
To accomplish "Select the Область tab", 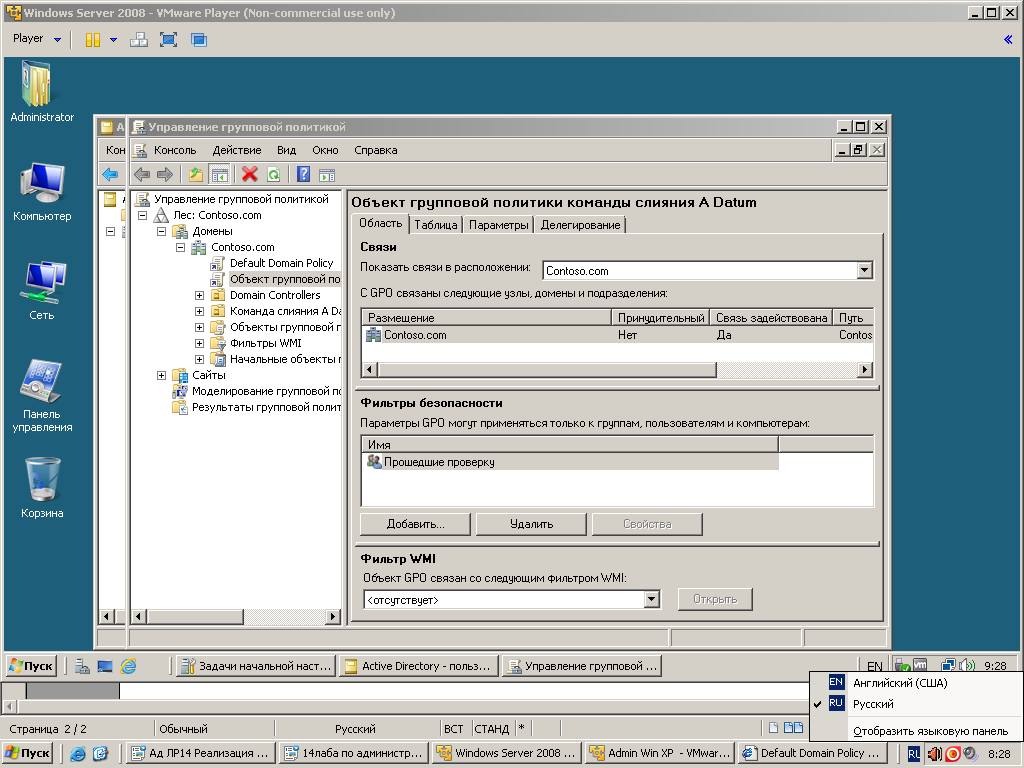I will point(380,223).
